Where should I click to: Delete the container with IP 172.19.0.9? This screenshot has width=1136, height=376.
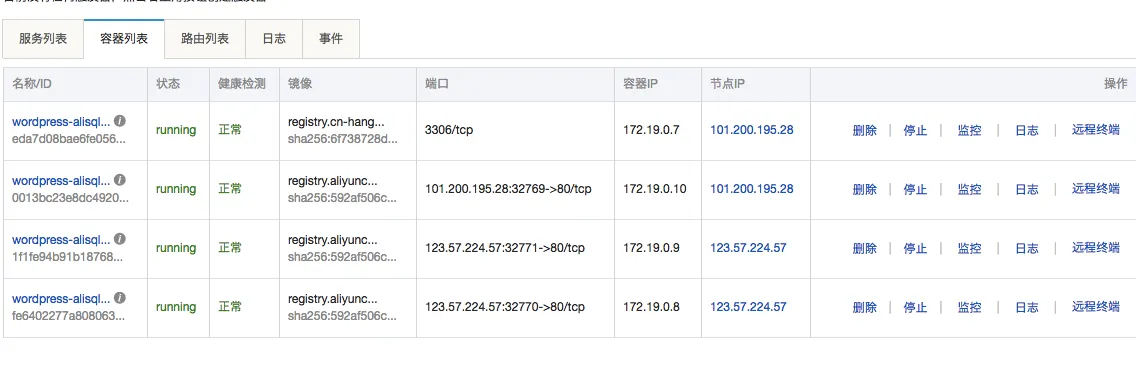point(865,248)
